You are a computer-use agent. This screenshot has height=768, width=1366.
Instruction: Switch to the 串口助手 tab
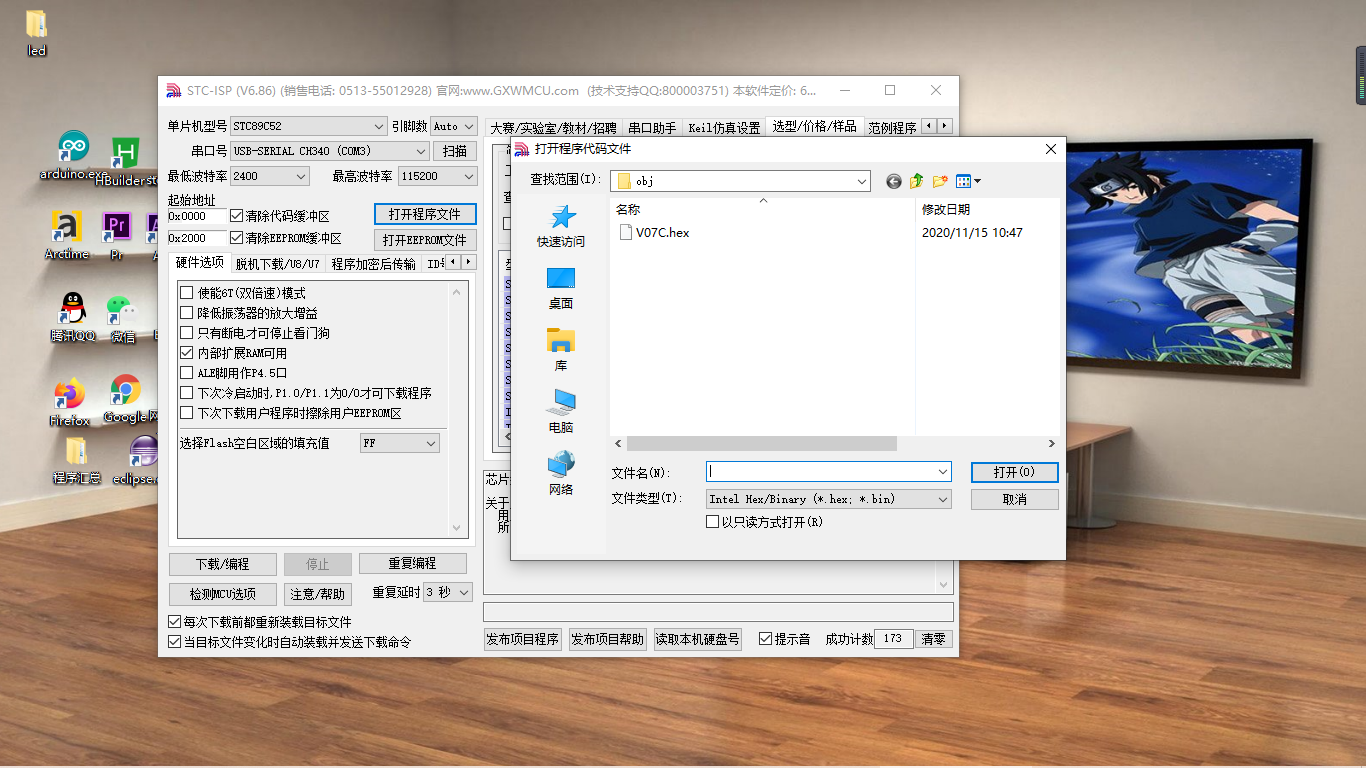click(x=652, y=128)
